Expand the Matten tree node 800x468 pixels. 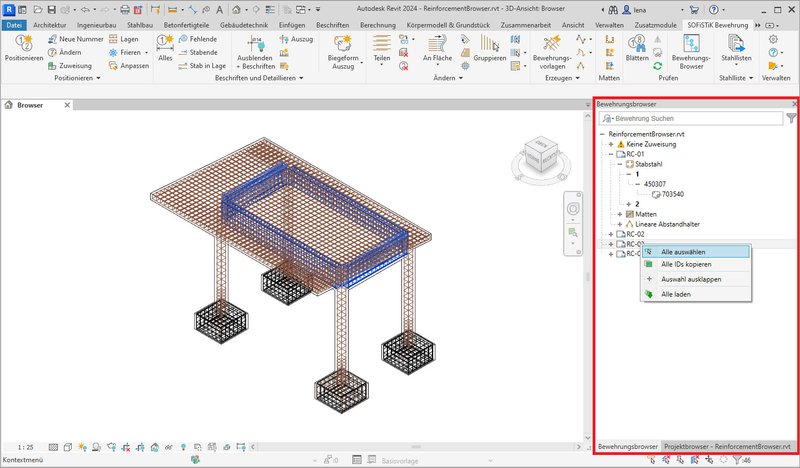(x=620, y=214)
